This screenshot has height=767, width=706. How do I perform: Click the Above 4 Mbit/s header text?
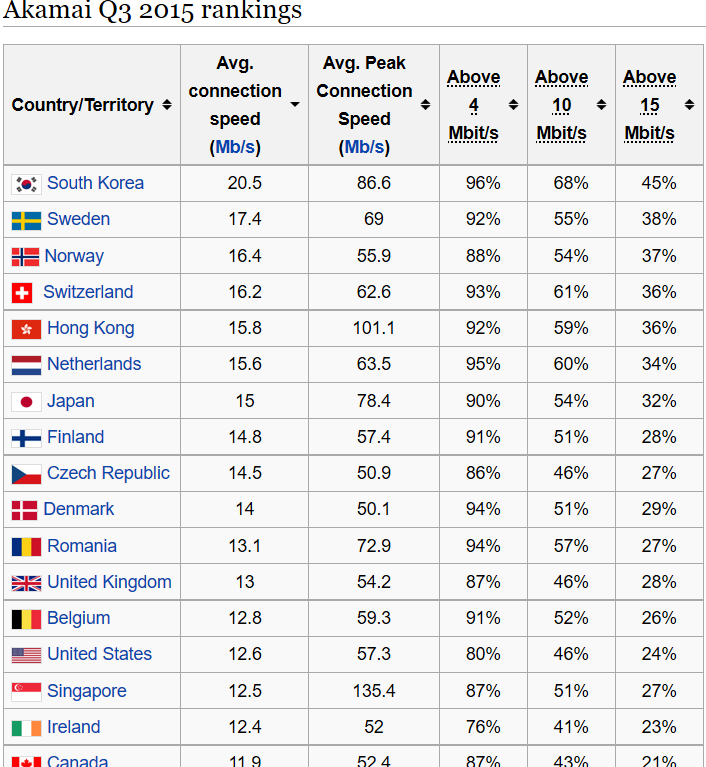tap(473, 105)
